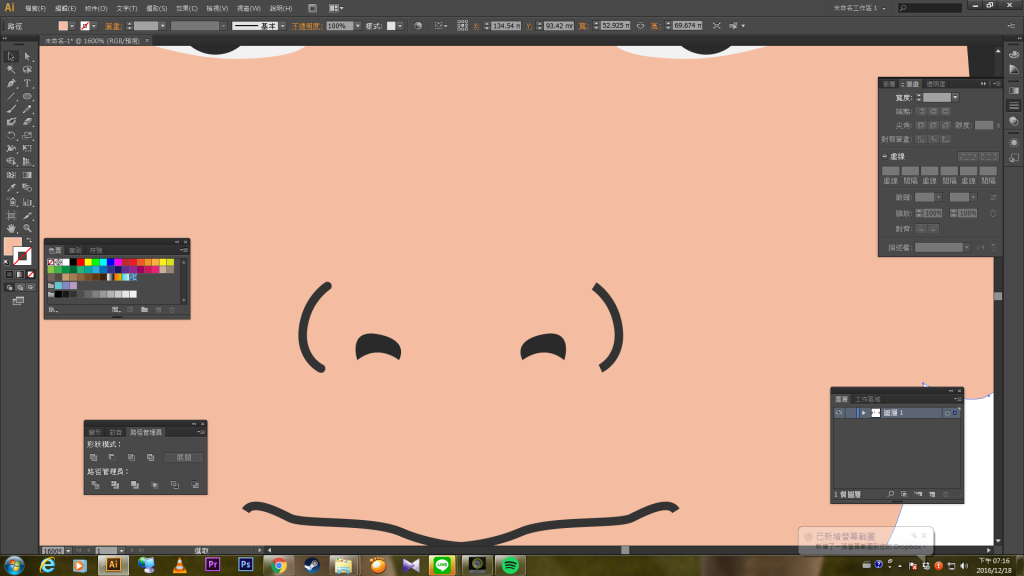Toggle lock column for 圖層 1

coord(851,413)
